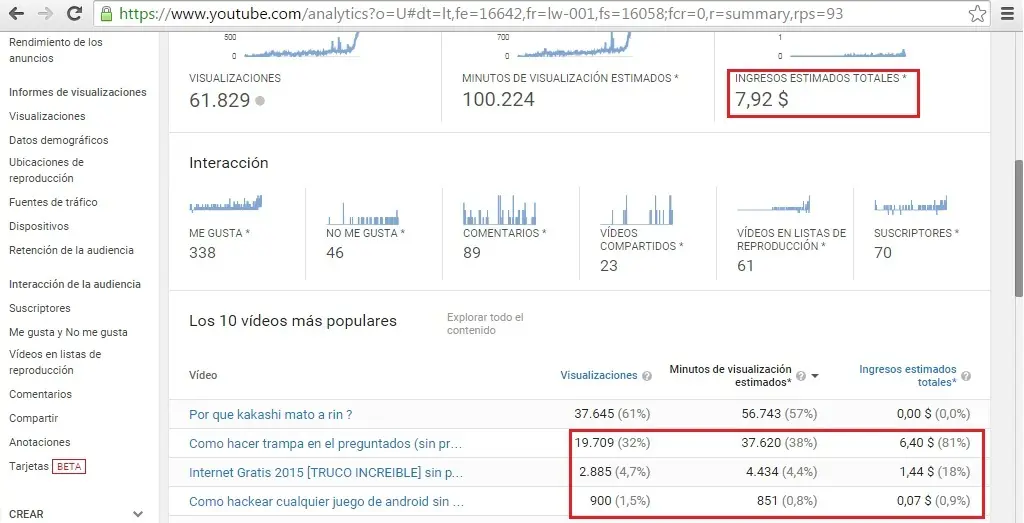1024x523 pixels.
Task: Click the COMENTARIOS count 89
Action: 472,253
